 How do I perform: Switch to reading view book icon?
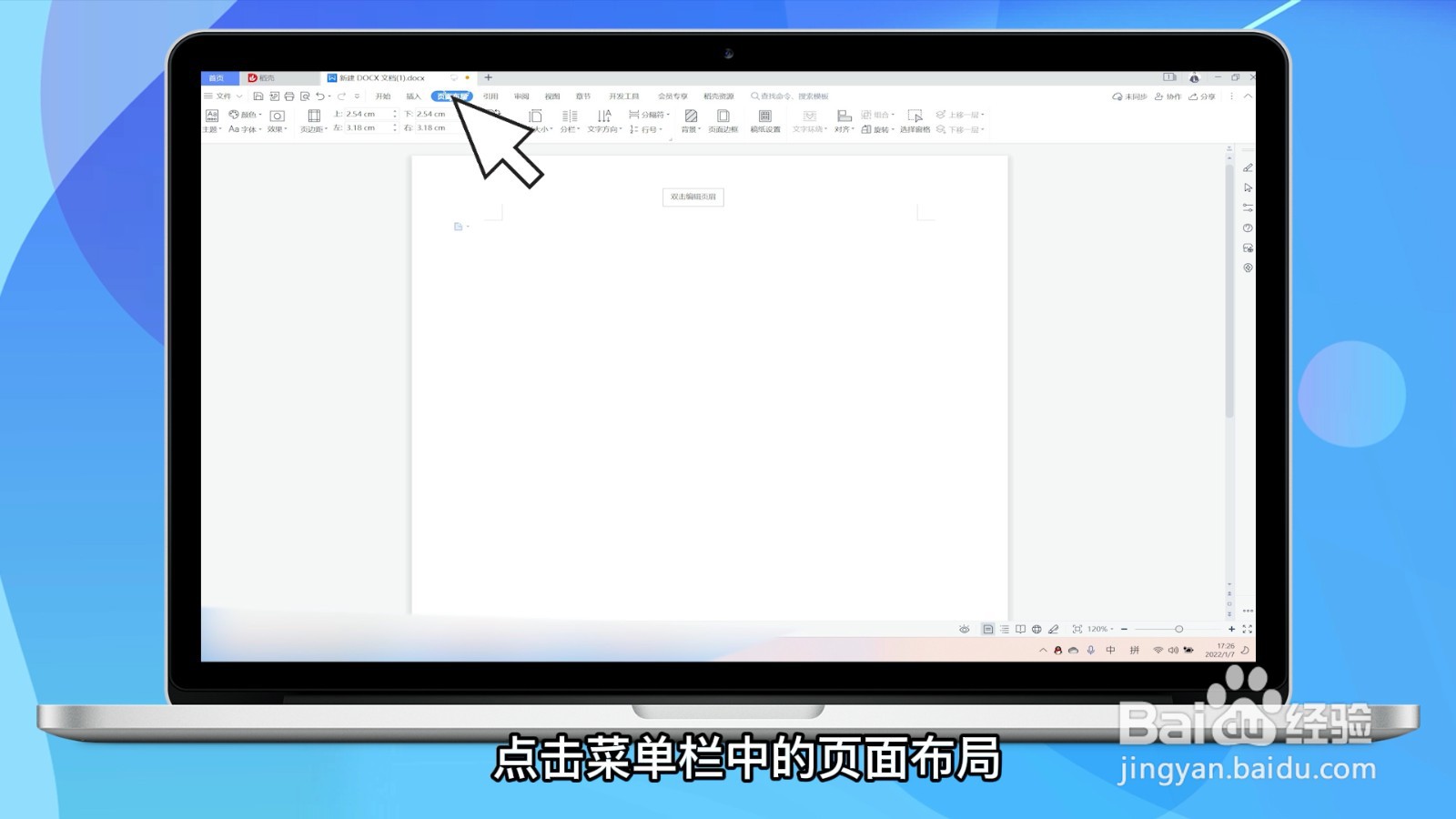click(1021, 629)
